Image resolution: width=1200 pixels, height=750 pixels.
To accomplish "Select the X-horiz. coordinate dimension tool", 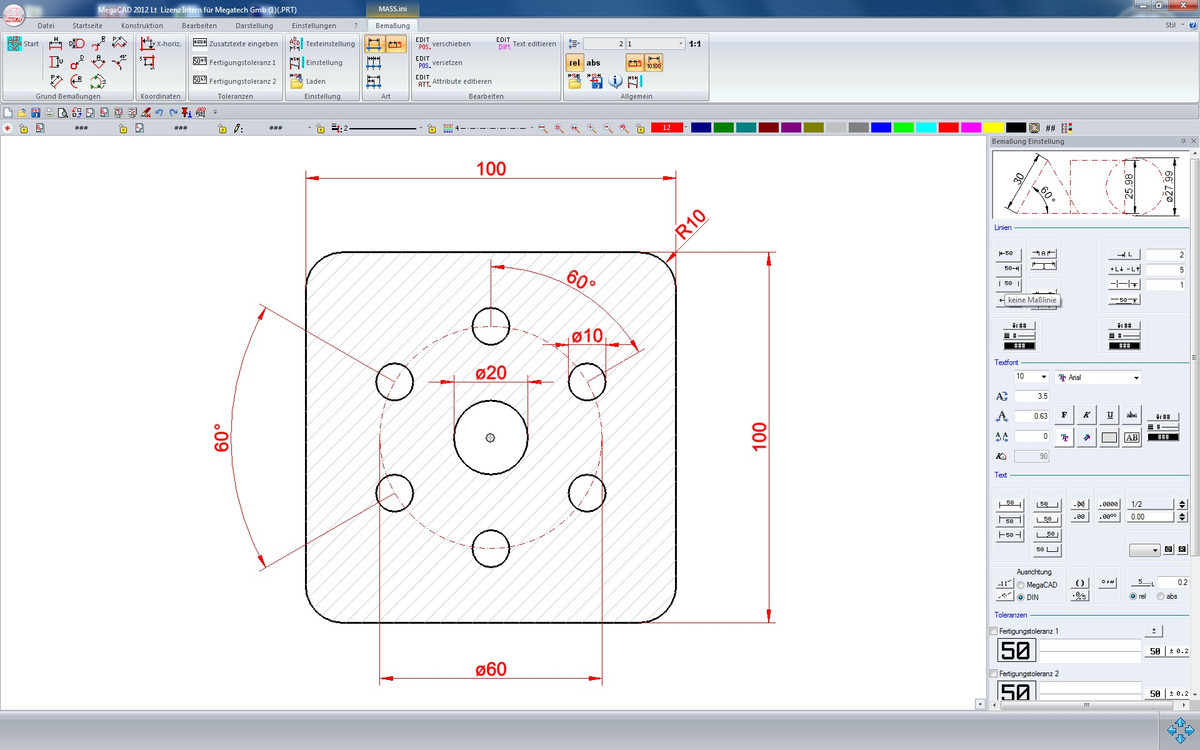I will click(x=161, y=44).
